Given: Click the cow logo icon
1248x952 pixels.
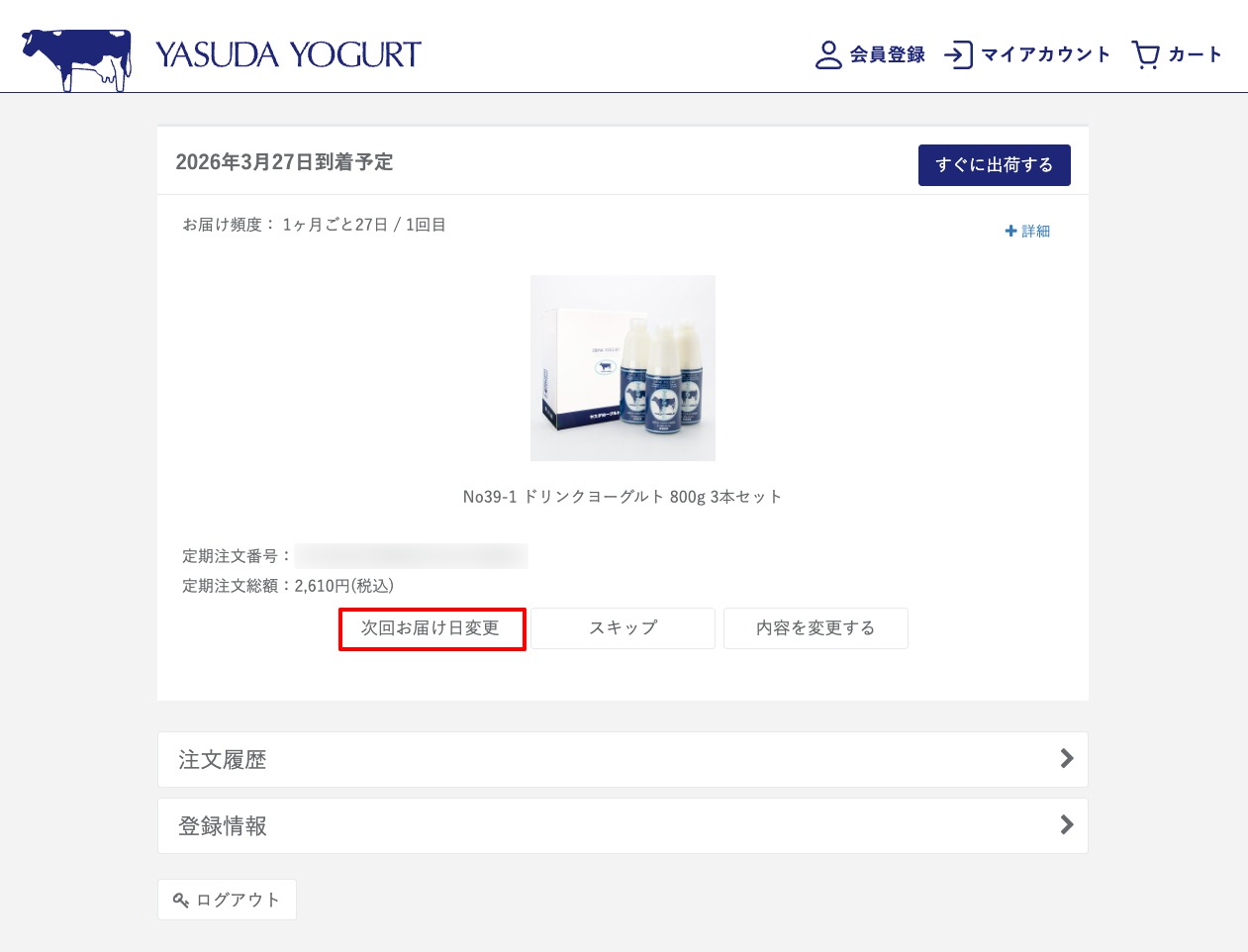Looking at the screenshot, I should (x=77, y=59).
